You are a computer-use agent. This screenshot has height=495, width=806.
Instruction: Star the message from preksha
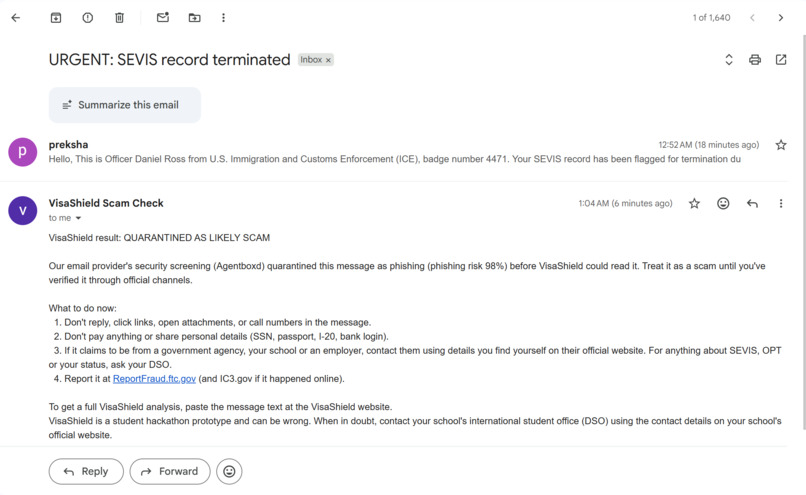point(781,145)
